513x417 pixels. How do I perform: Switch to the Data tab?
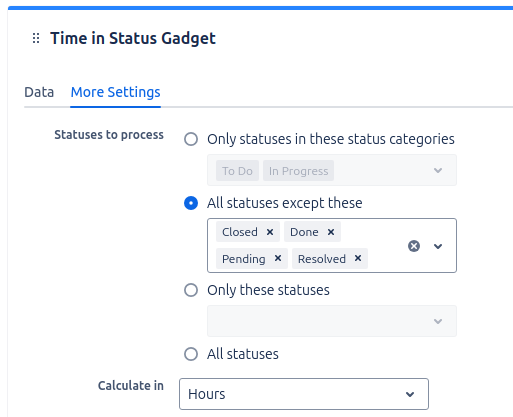[39, 92]
